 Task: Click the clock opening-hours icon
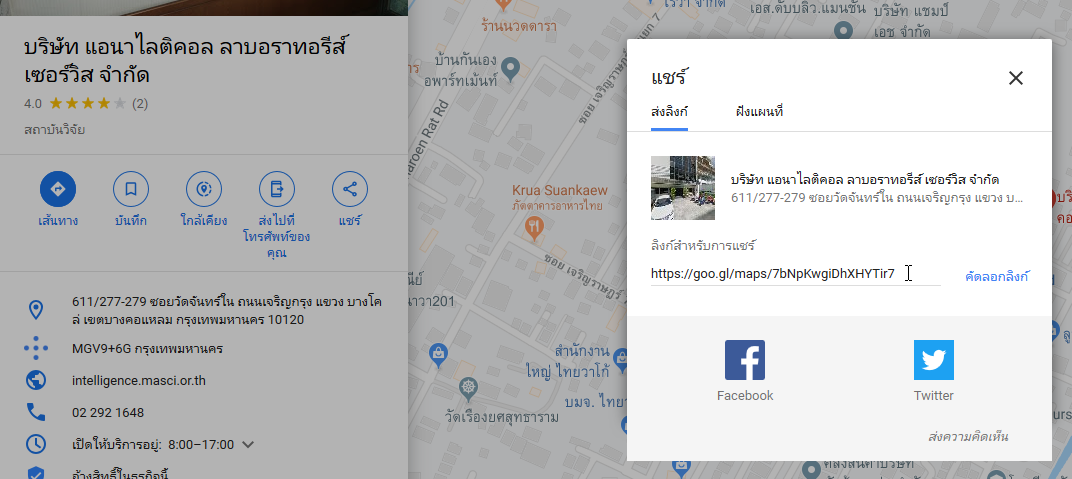coord(36,444)
